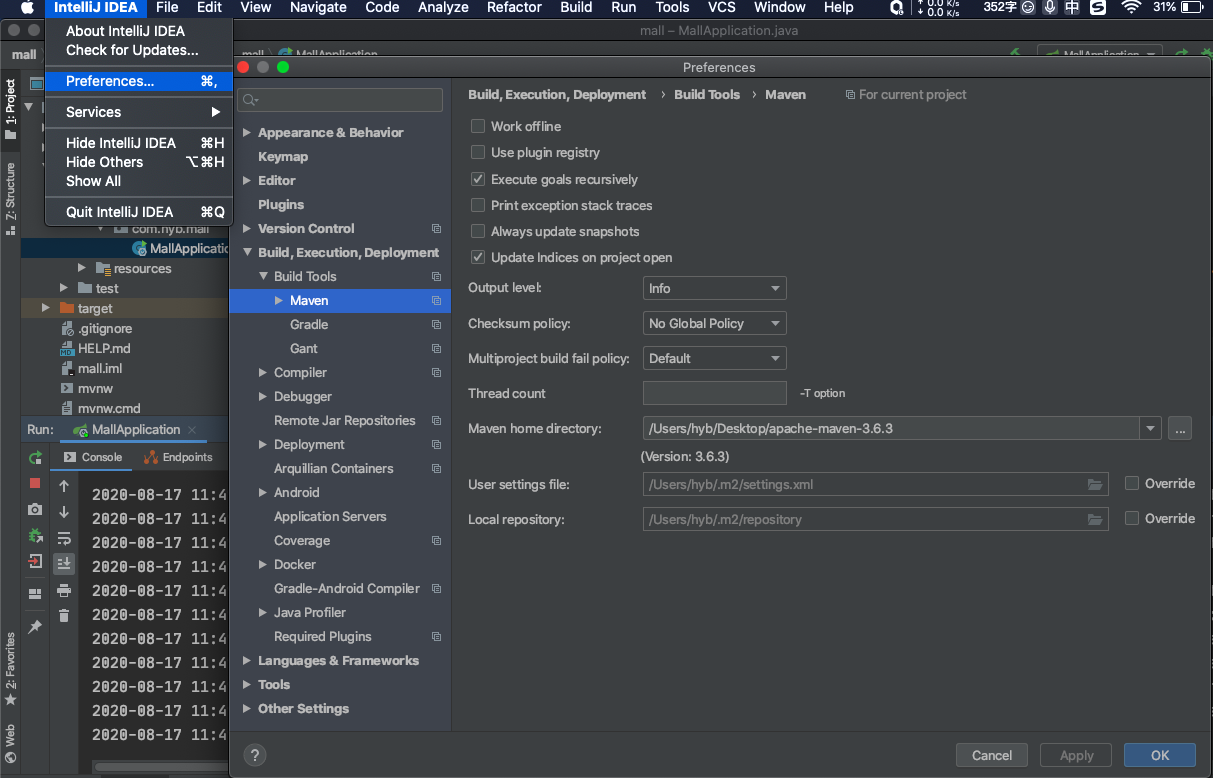This screenshot has width=1213, height=778.
Task: Click the Cancel button in Preferences
Action: (x=992, y=755)
